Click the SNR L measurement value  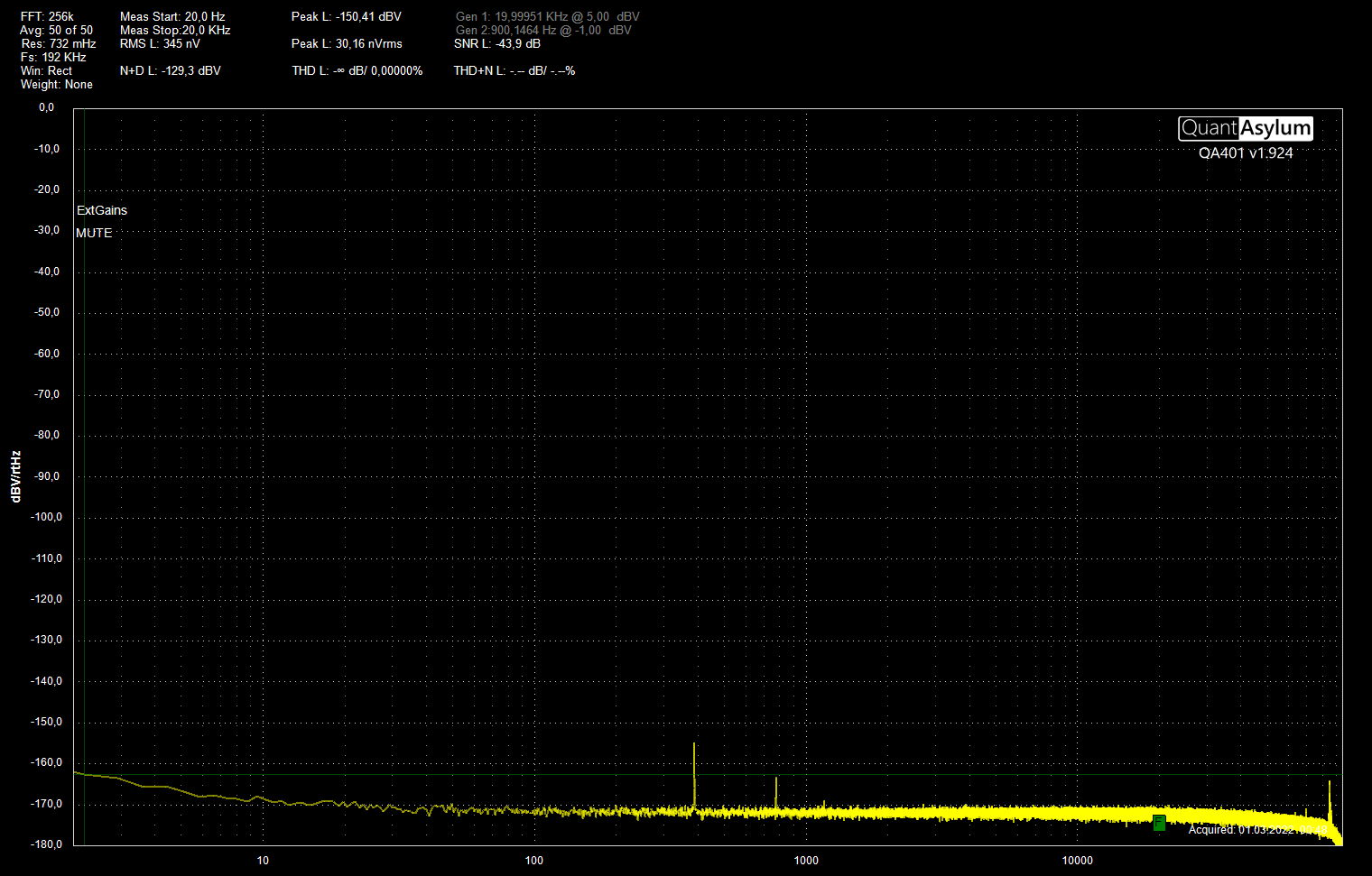pyautogui.click(x=496, y=43)
